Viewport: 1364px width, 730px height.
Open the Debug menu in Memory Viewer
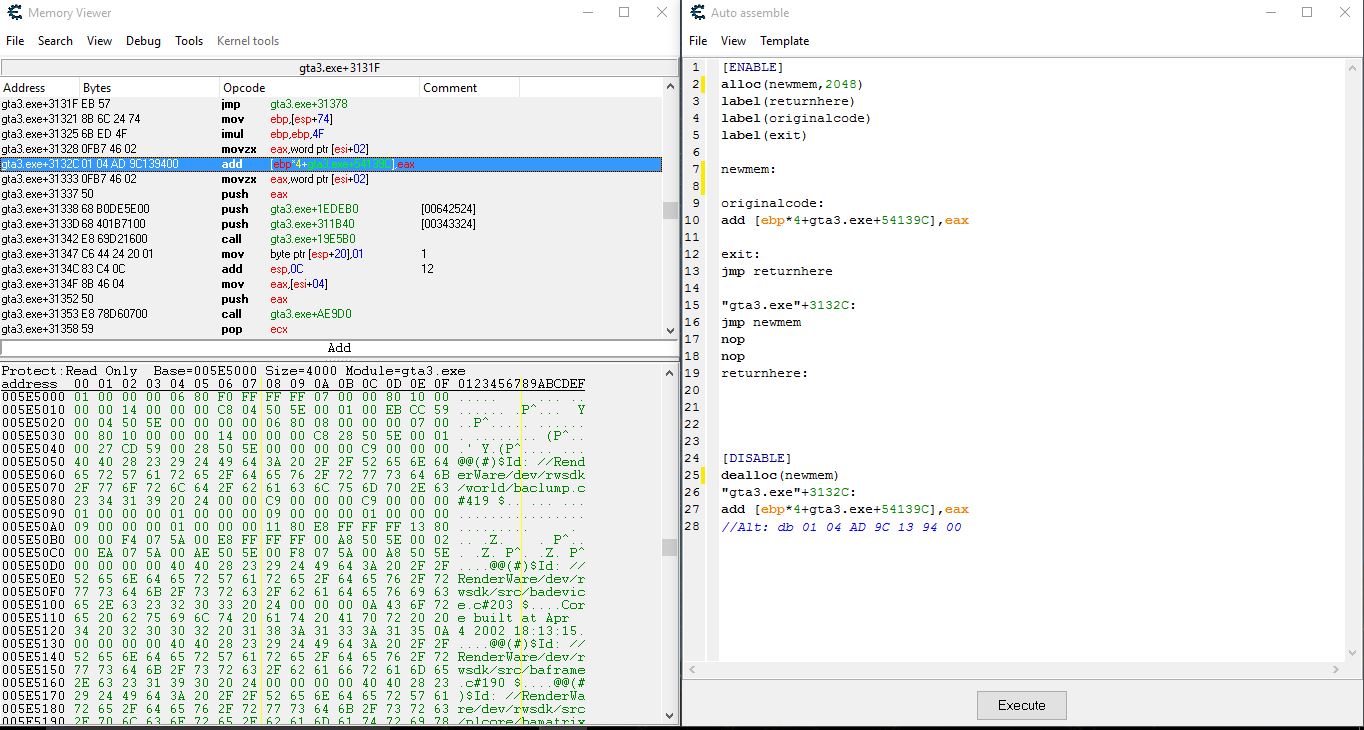pos(143,41)
